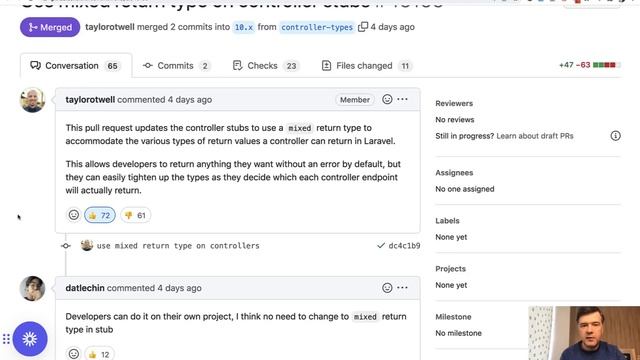Viewport: 640px width, 360px height.
Task: Add emoji reaction in taylorotwell comment header
Action: pyautogui.click(x=387, y=99)
